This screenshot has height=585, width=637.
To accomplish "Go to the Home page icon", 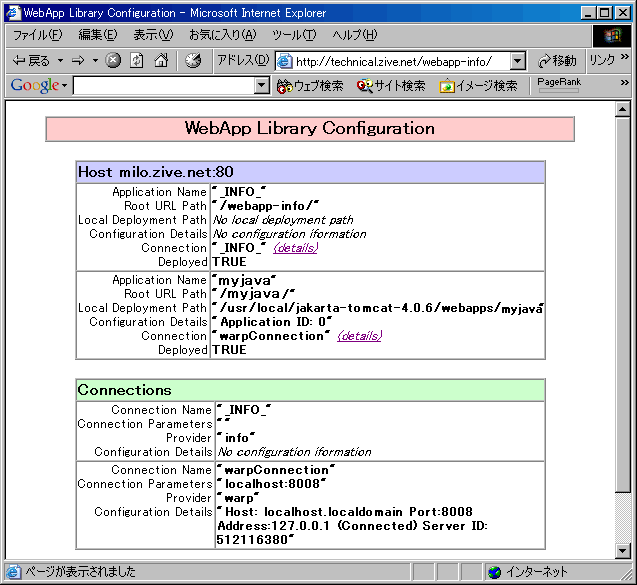I will click(161, 61).
